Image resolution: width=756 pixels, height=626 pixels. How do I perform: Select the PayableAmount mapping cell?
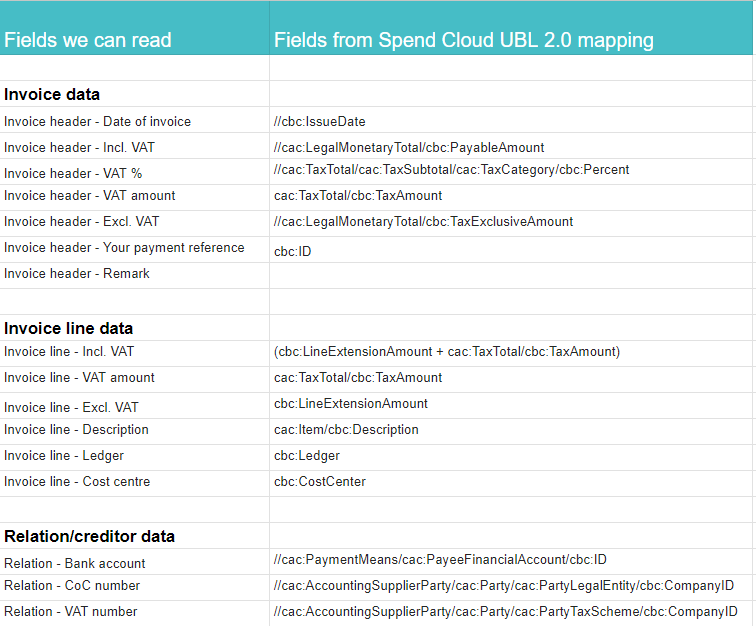click(x=409, y=147)
